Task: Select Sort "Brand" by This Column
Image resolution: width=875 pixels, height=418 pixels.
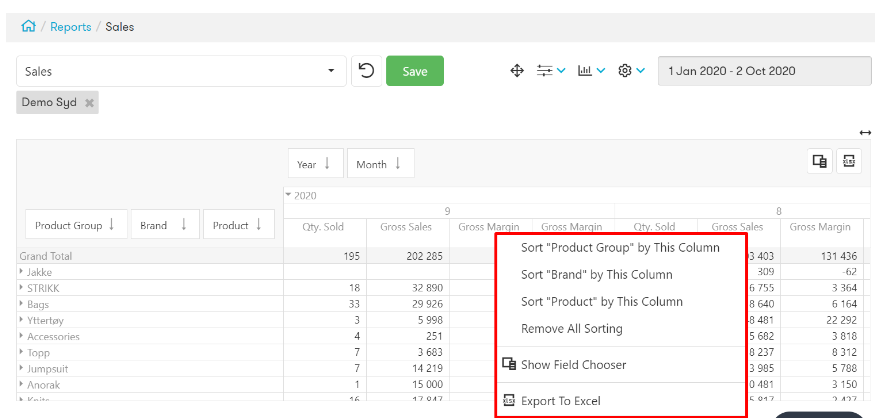Action: (621, 275)
